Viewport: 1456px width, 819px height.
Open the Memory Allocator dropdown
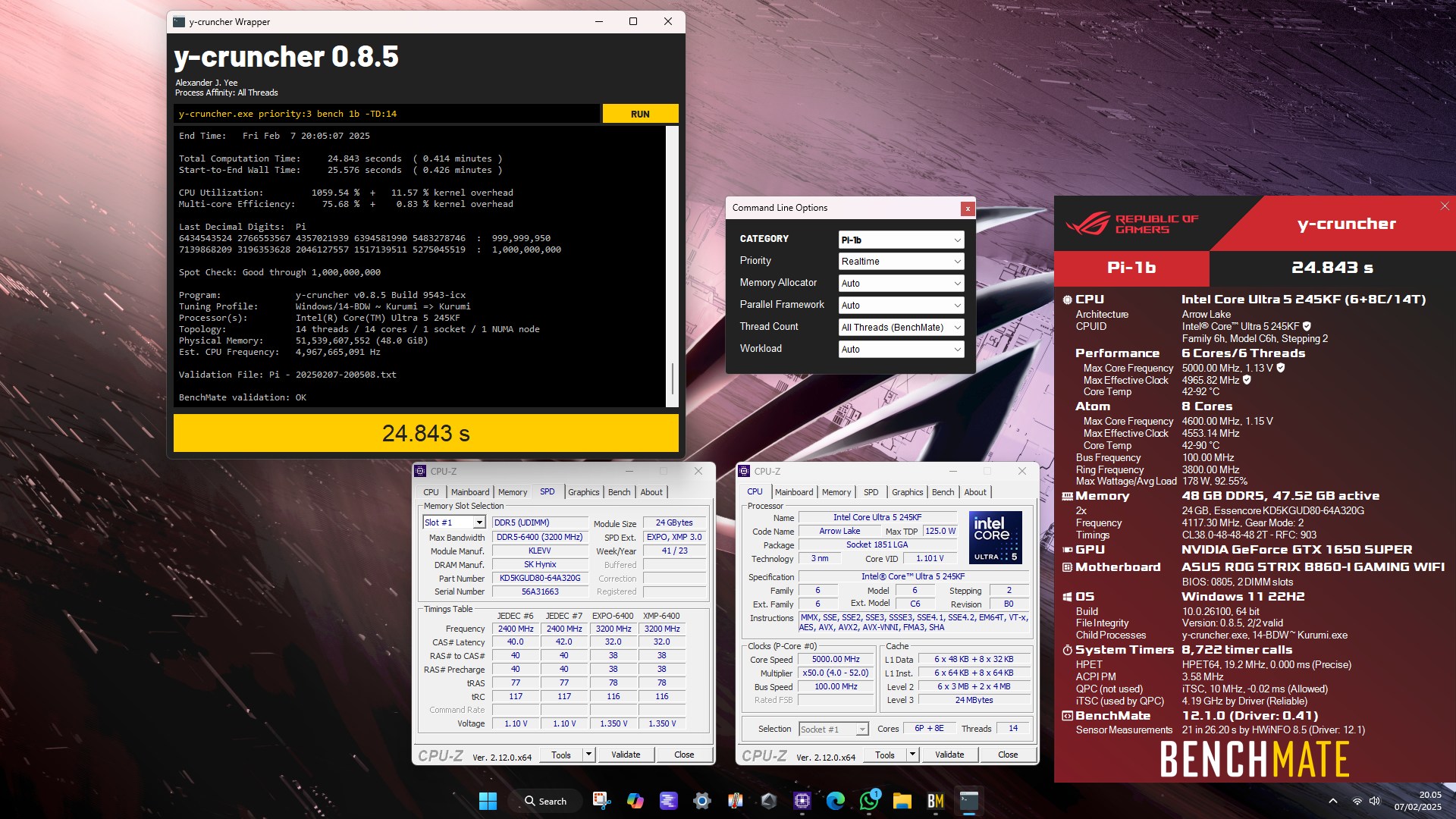[901, 284]
